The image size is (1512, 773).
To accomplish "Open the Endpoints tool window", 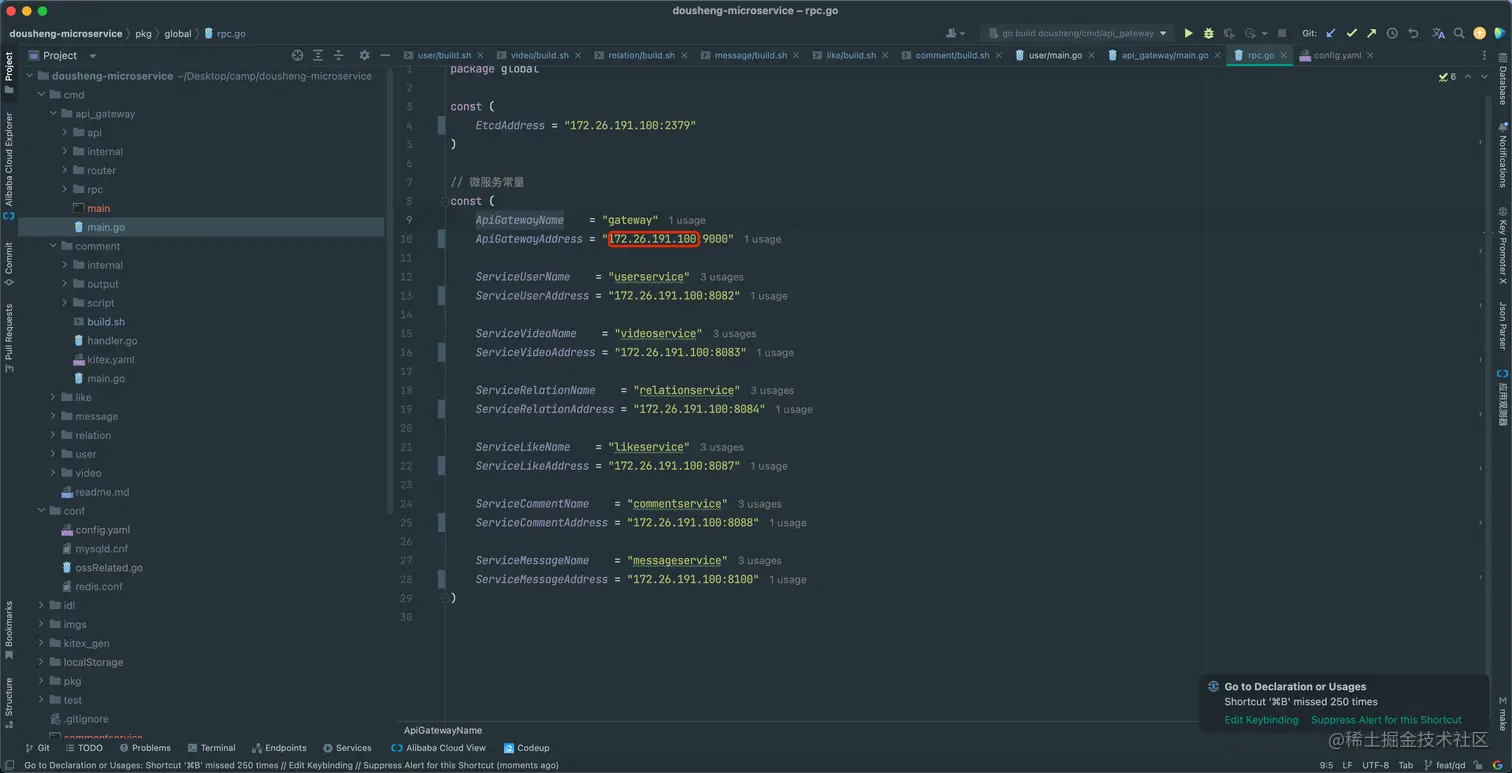I will (x=279, y=748).
